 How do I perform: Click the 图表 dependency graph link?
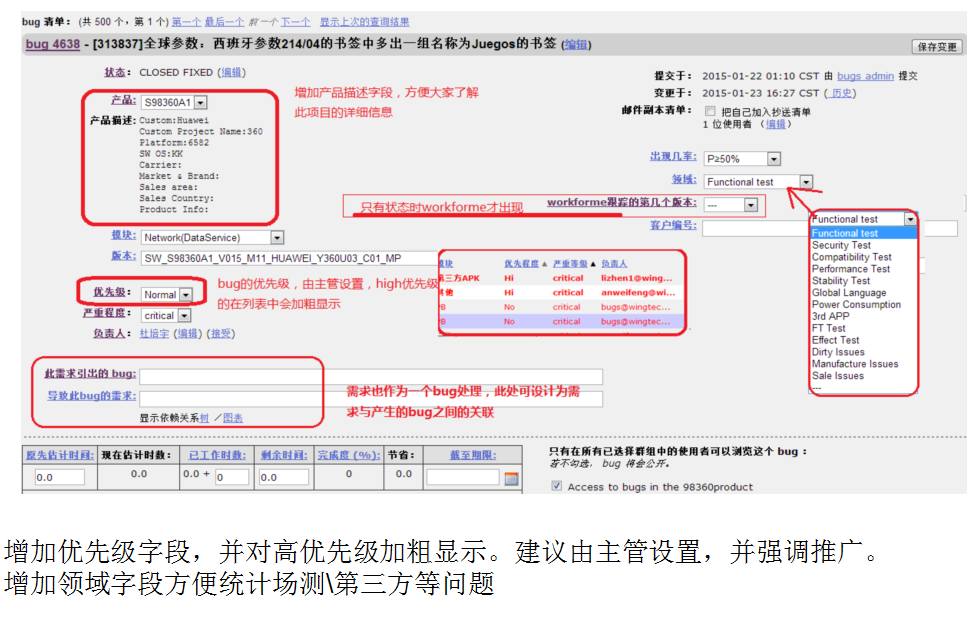coord(232,418)
